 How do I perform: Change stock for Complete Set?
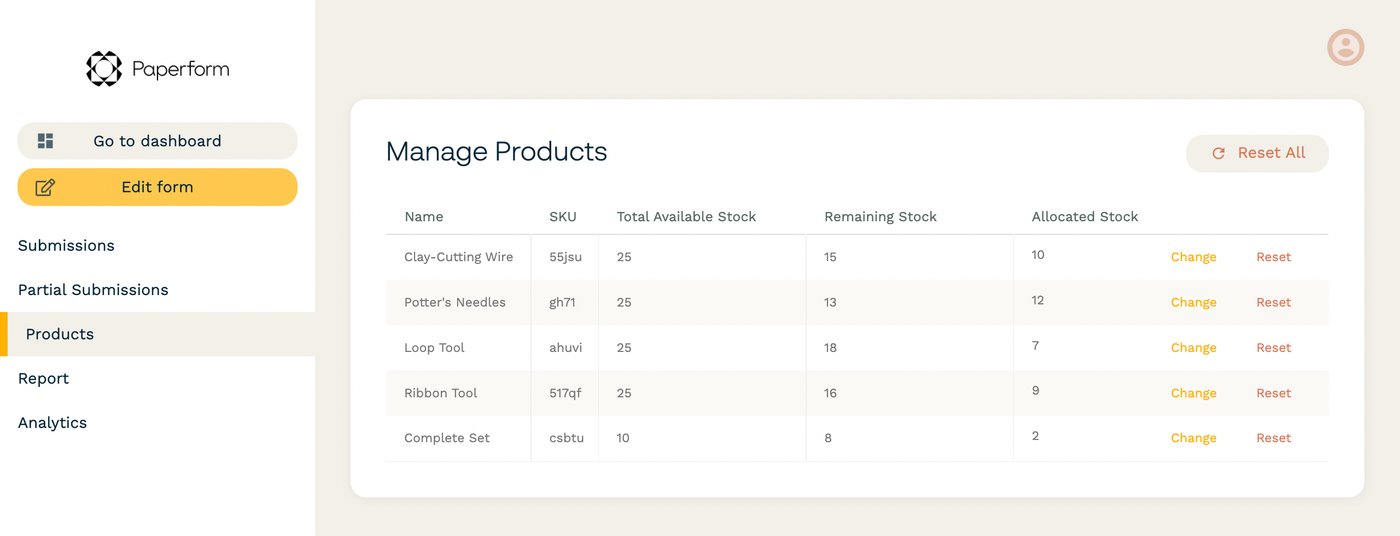click(1193, 438)
